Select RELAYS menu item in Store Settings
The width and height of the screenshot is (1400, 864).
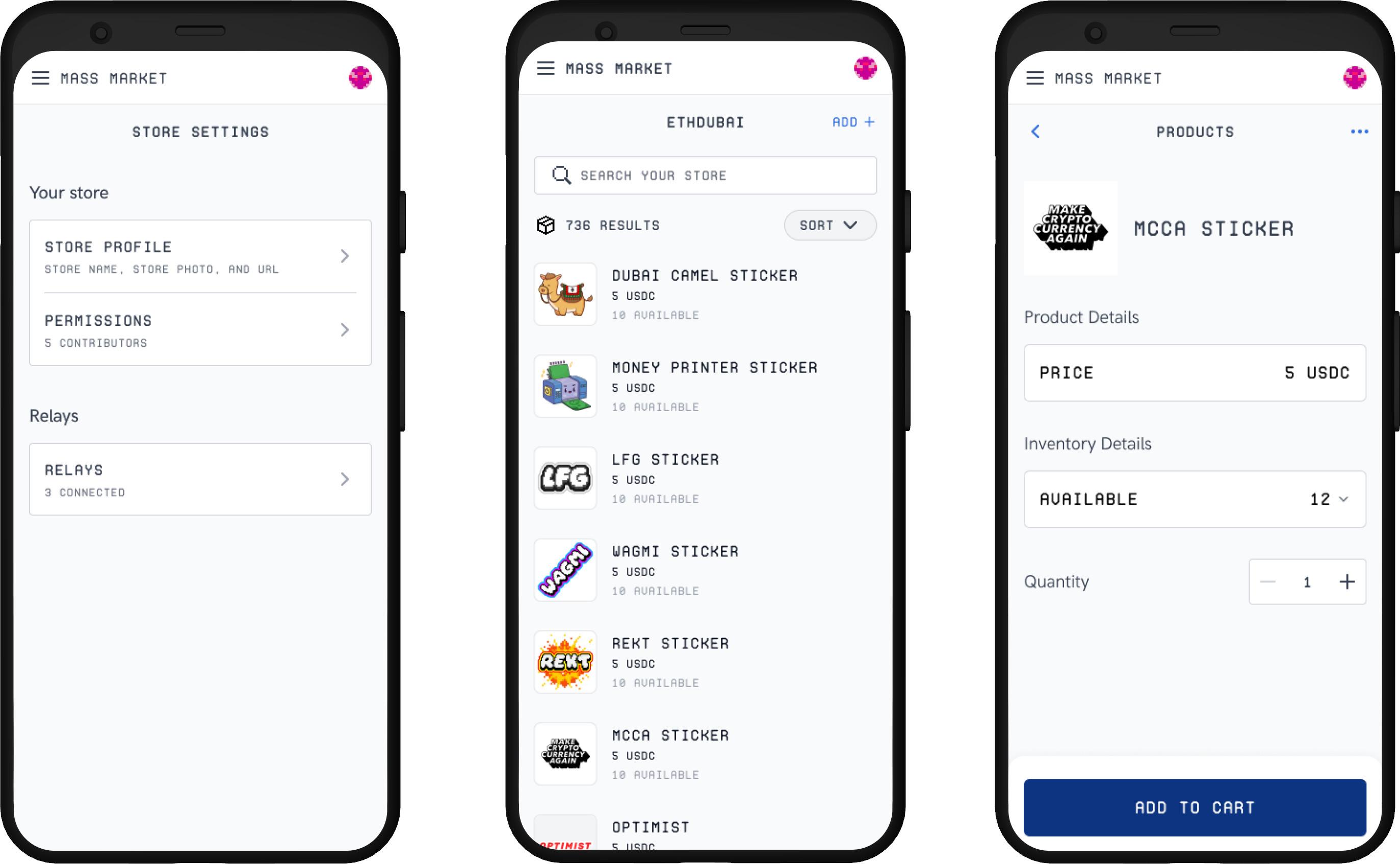click(x=197, y=478)
